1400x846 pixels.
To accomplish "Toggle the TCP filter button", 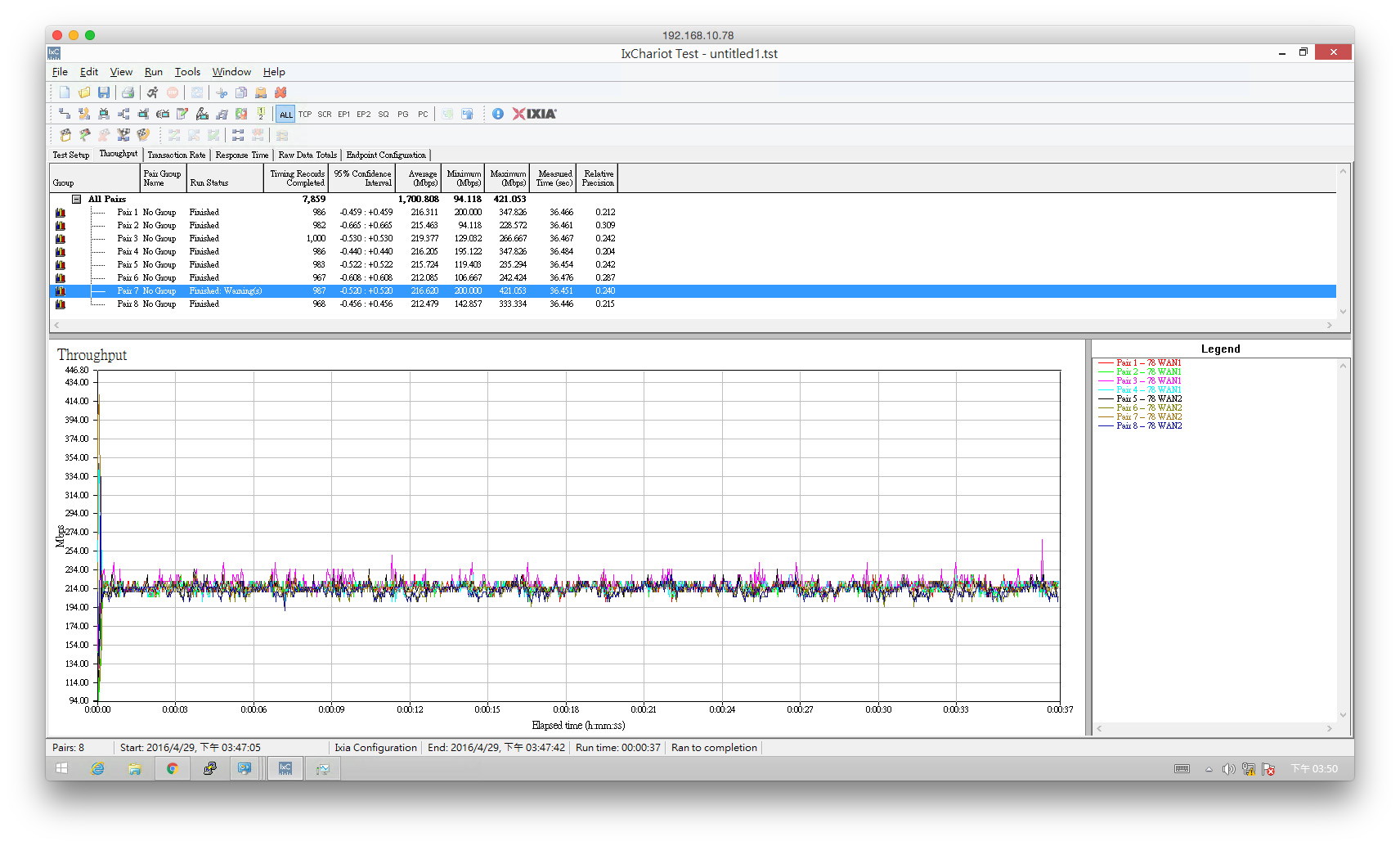I will coord(305,114).
